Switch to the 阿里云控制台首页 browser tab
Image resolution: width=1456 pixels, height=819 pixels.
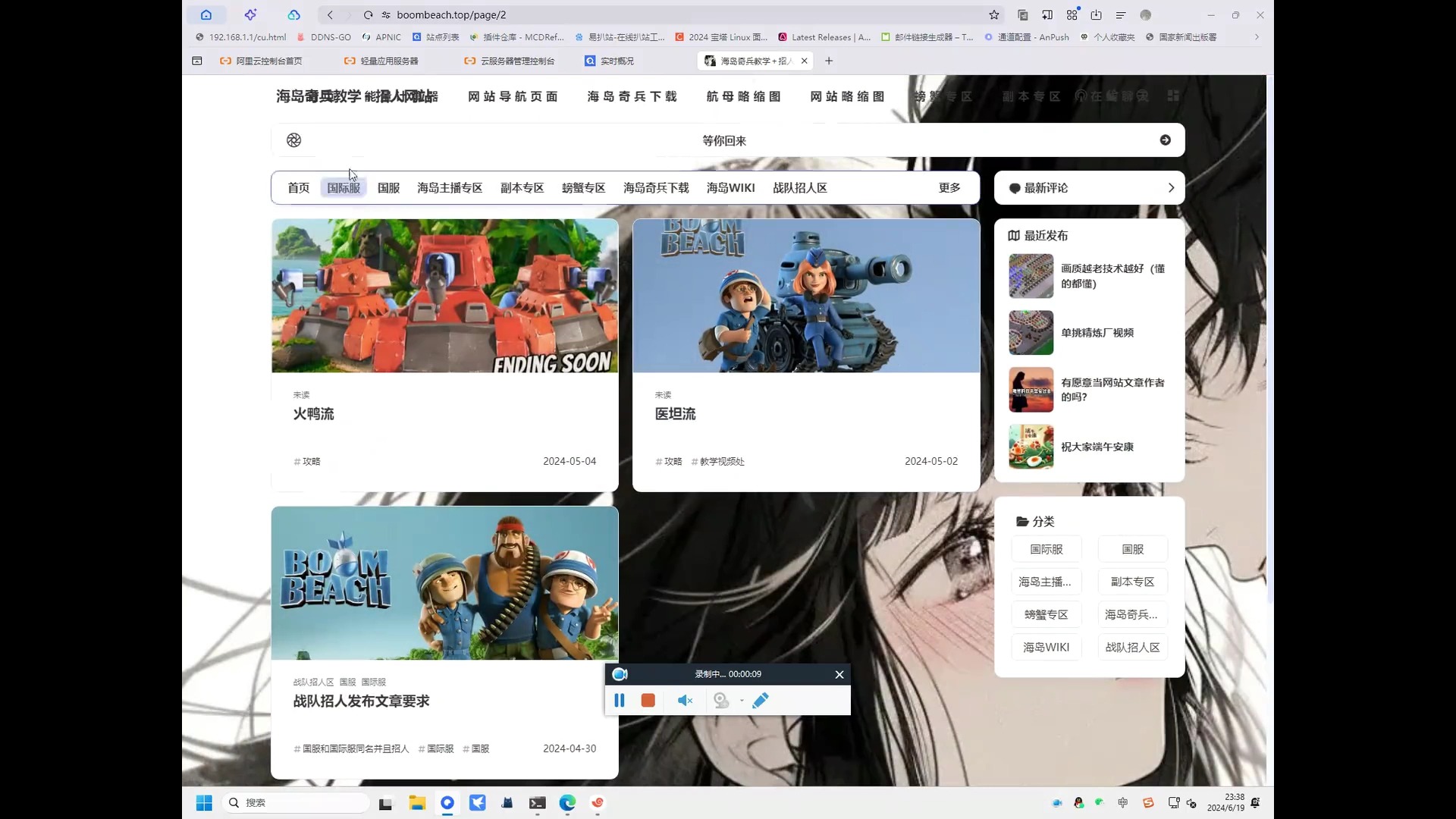pos(269,61)
